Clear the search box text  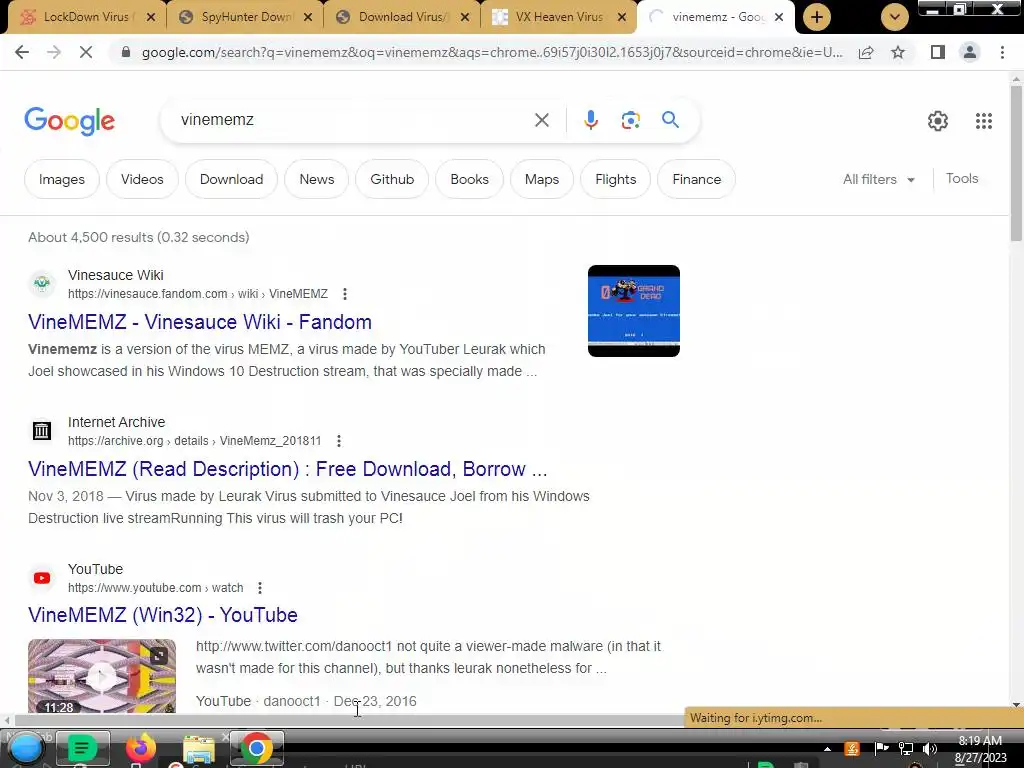coord(541,120)
